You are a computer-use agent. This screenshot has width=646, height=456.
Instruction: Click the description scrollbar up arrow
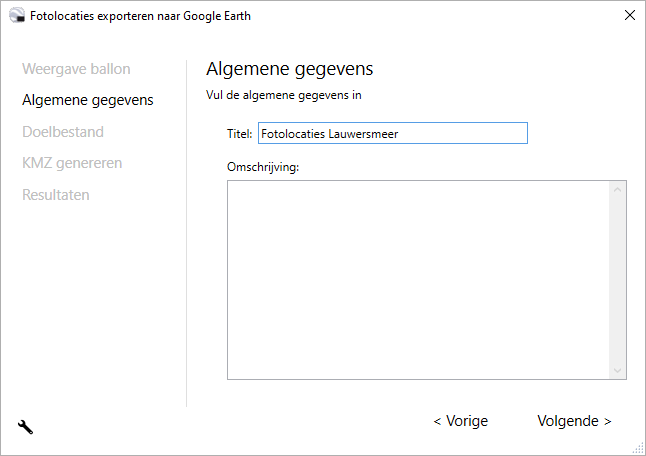618,189
